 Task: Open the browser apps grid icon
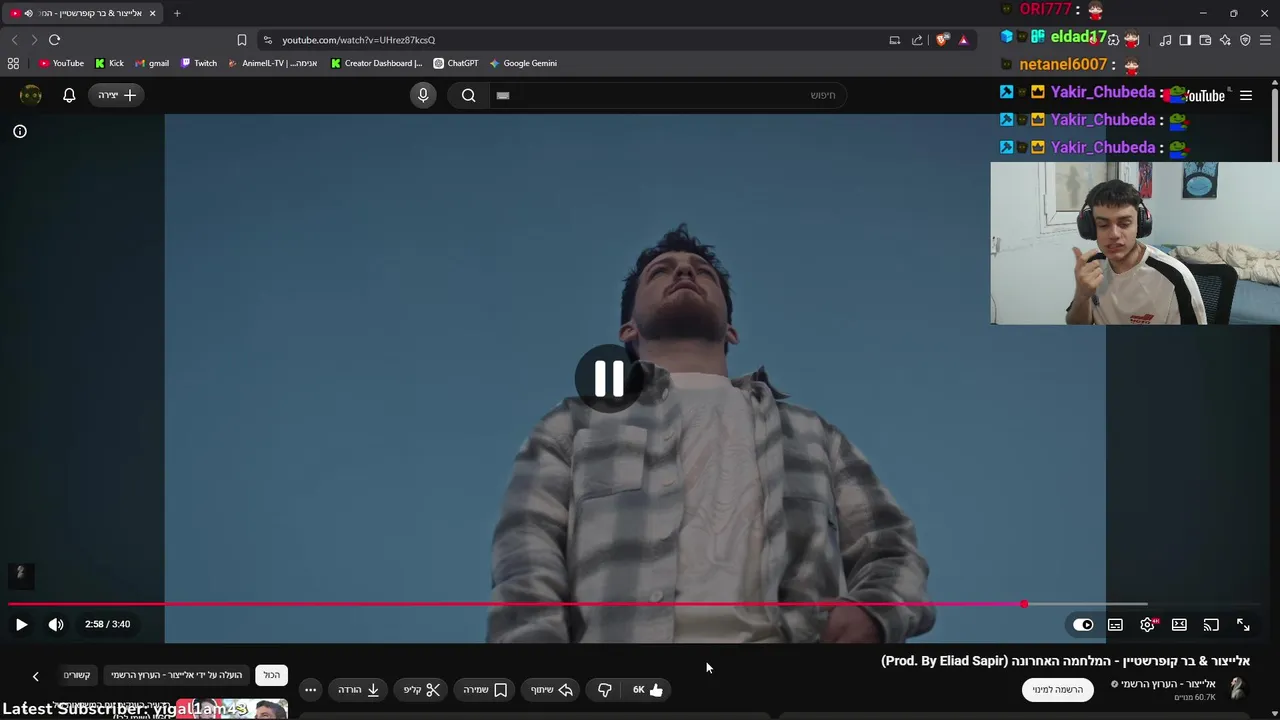pyautogui.click(x=13, y=63)
